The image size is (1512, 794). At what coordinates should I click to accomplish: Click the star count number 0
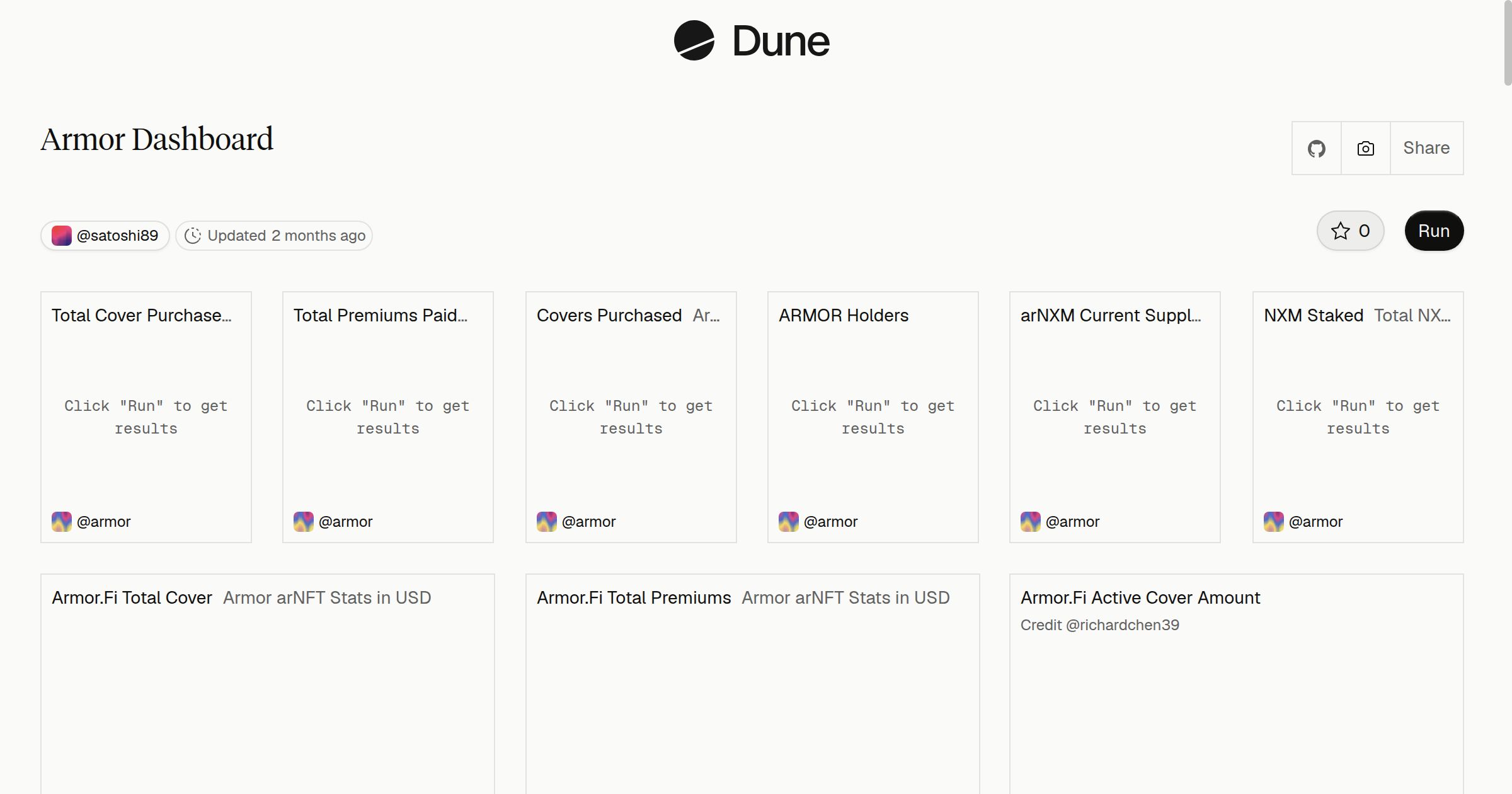coord(1364,231)
